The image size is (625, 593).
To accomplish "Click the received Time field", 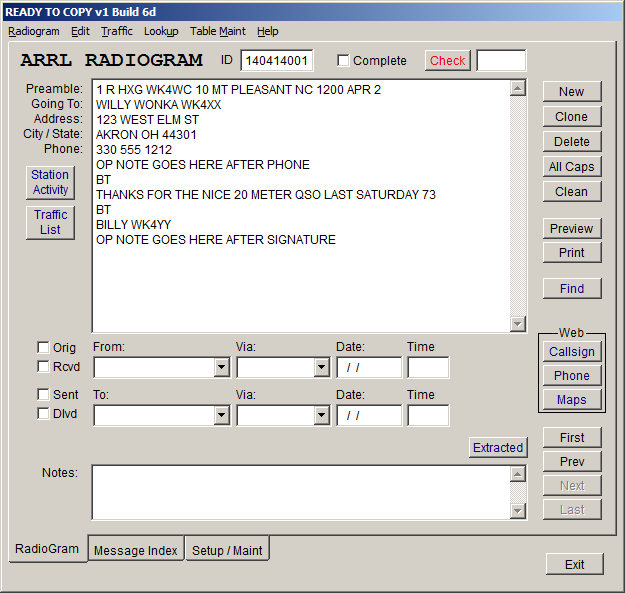I will tap(428, 367).
